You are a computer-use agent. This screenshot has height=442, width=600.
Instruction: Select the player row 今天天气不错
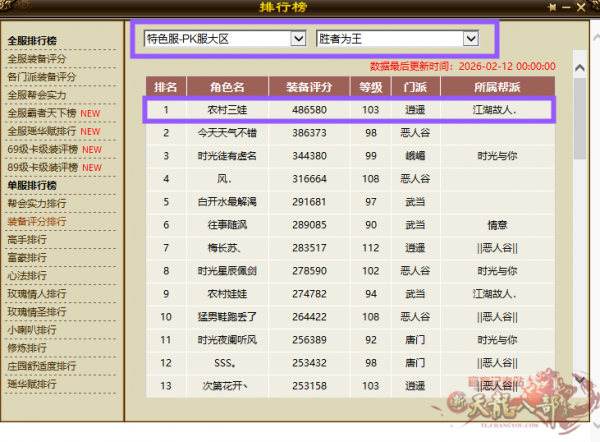coord(230,132)
